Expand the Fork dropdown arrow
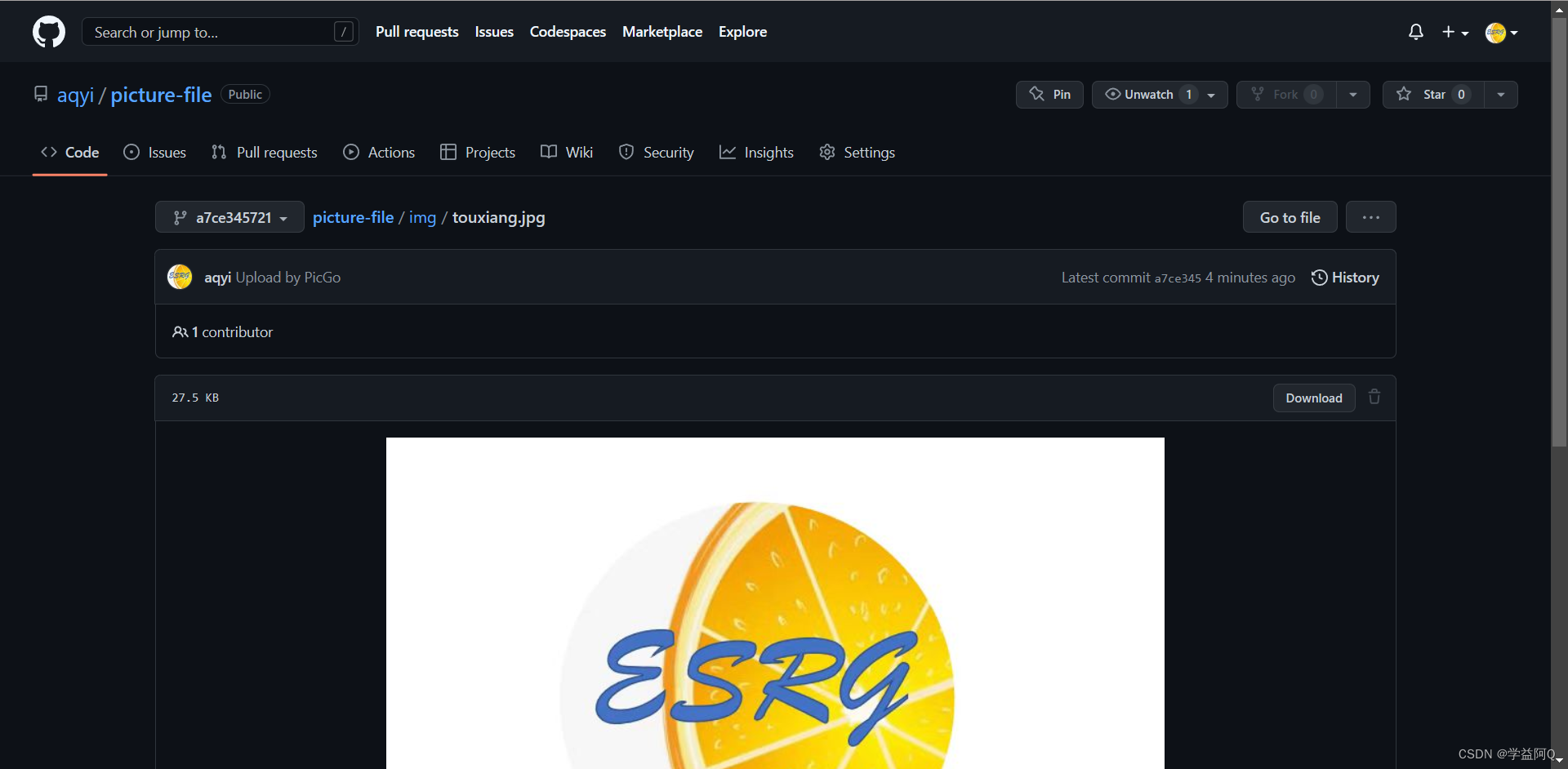 pyautogui.click(x=1353, y=95)
